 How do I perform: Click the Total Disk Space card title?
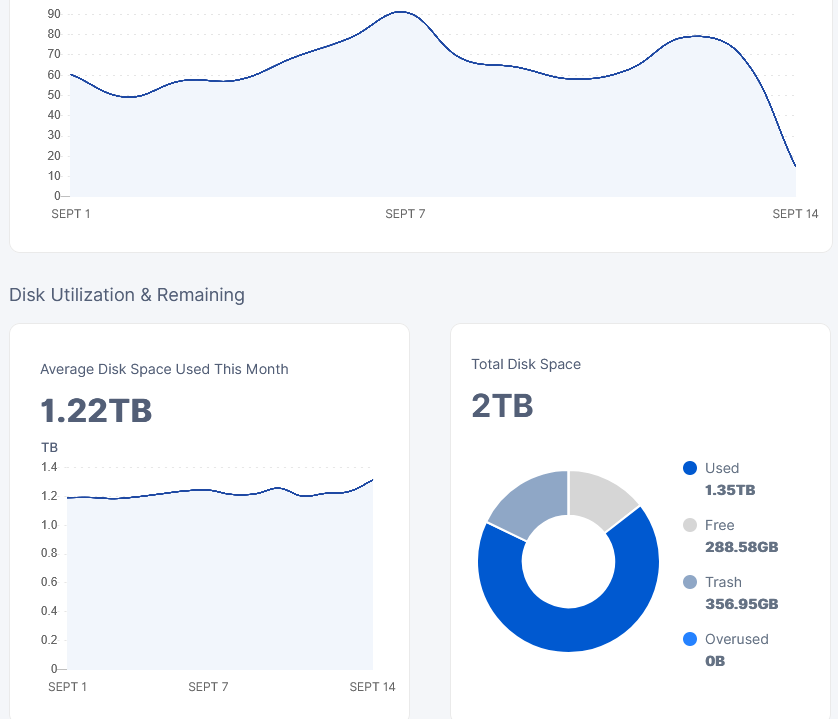(526, 364)
